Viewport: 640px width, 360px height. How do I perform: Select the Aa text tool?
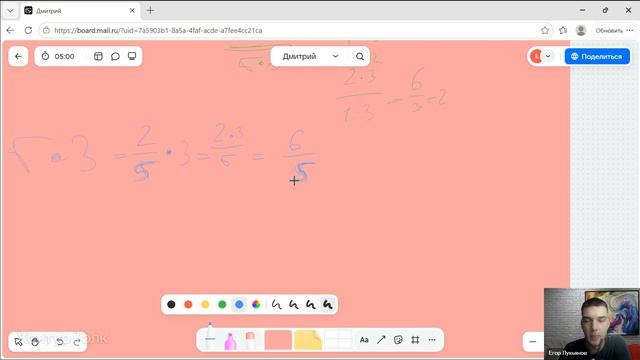[364, 340]
